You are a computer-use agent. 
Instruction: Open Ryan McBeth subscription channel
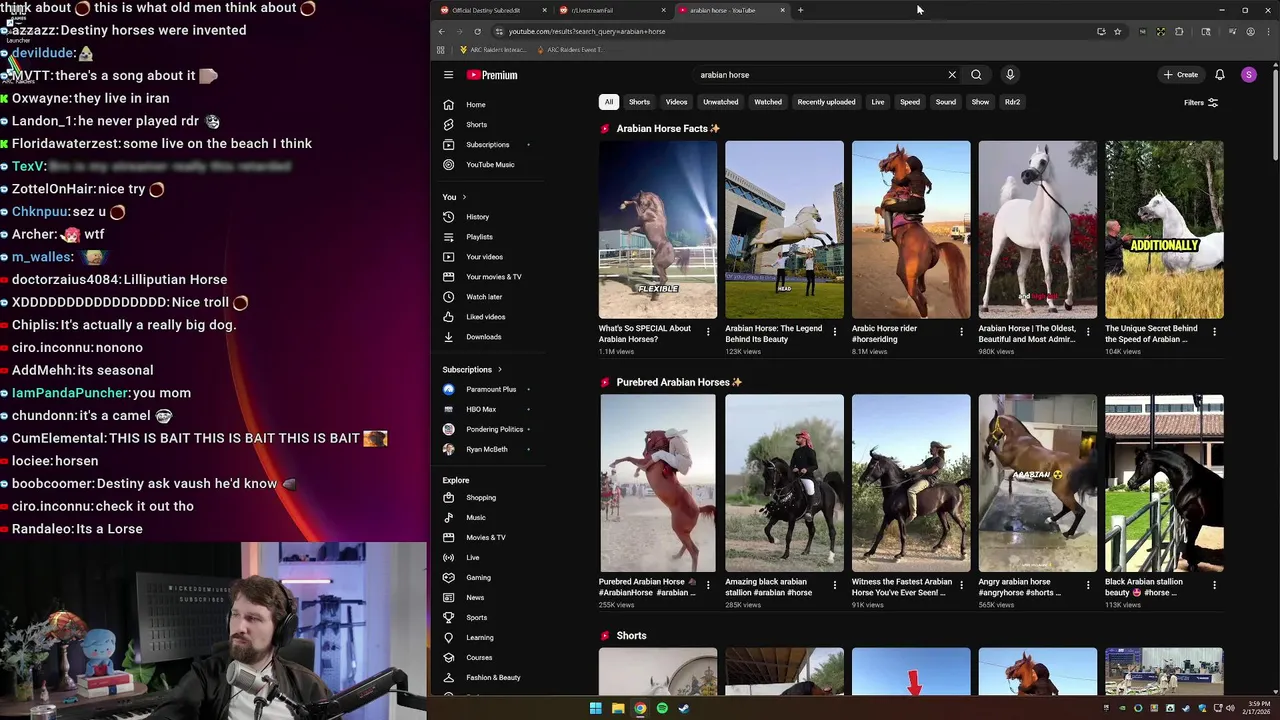click(488, 449)
